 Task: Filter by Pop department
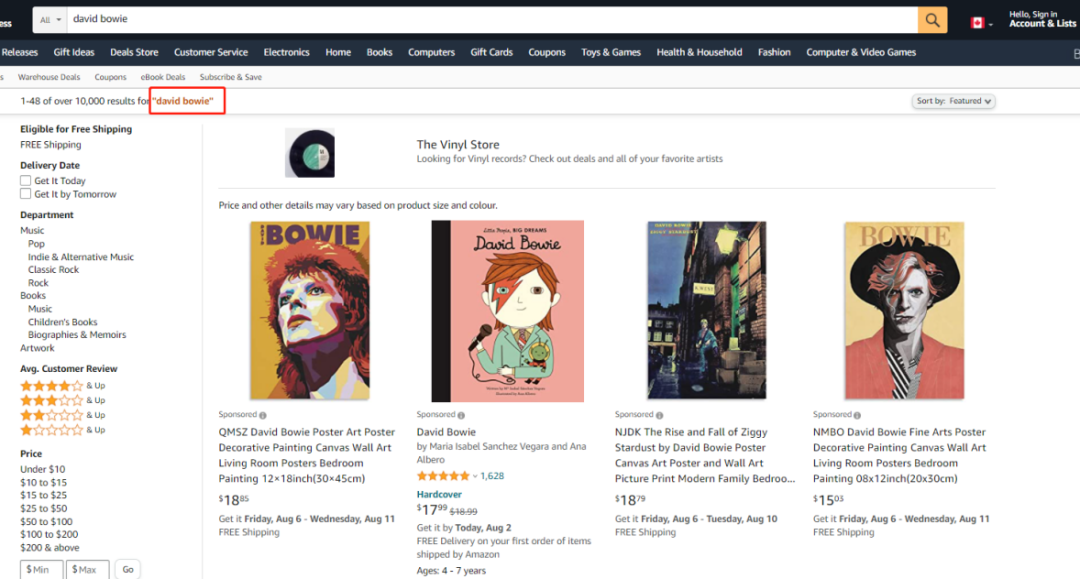click(x=36, y=244)
